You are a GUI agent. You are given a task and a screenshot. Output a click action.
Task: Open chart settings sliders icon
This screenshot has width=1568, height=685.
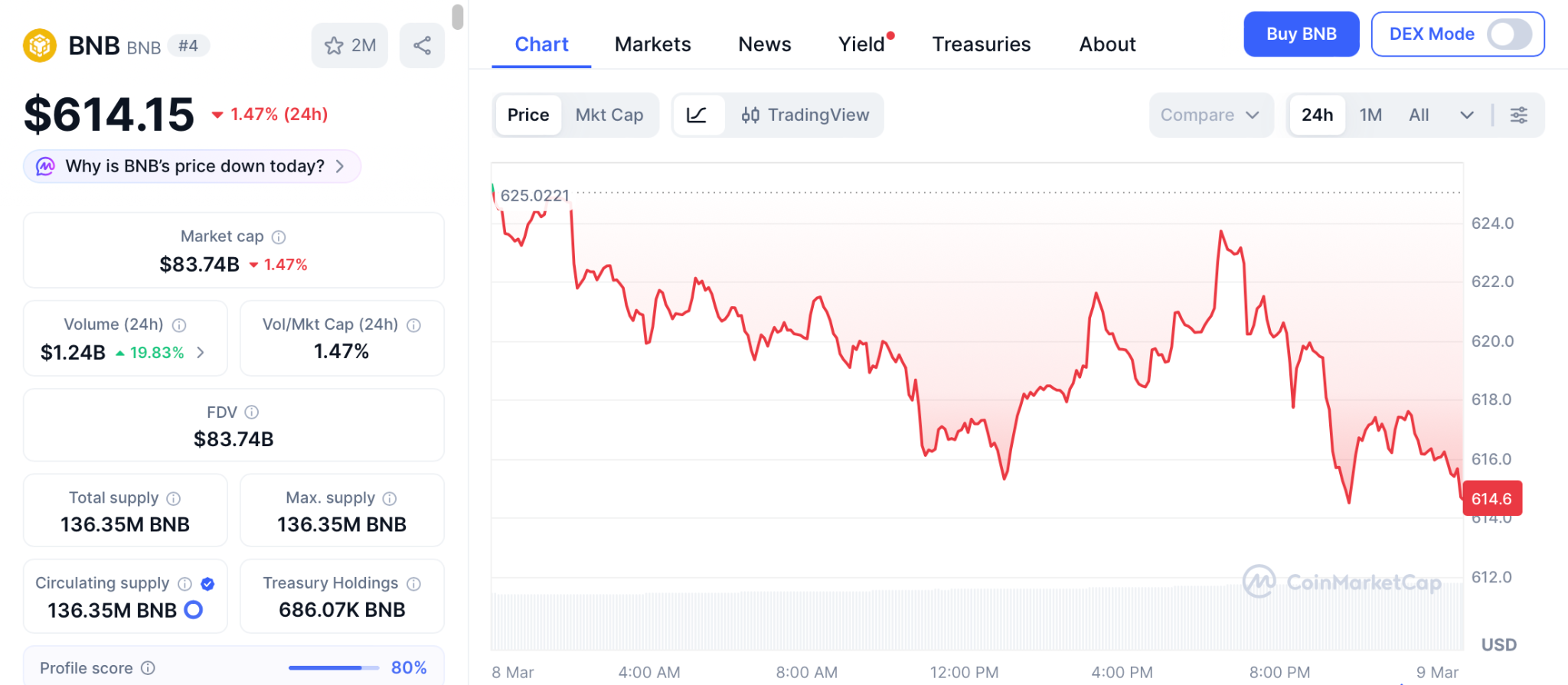1518,115
